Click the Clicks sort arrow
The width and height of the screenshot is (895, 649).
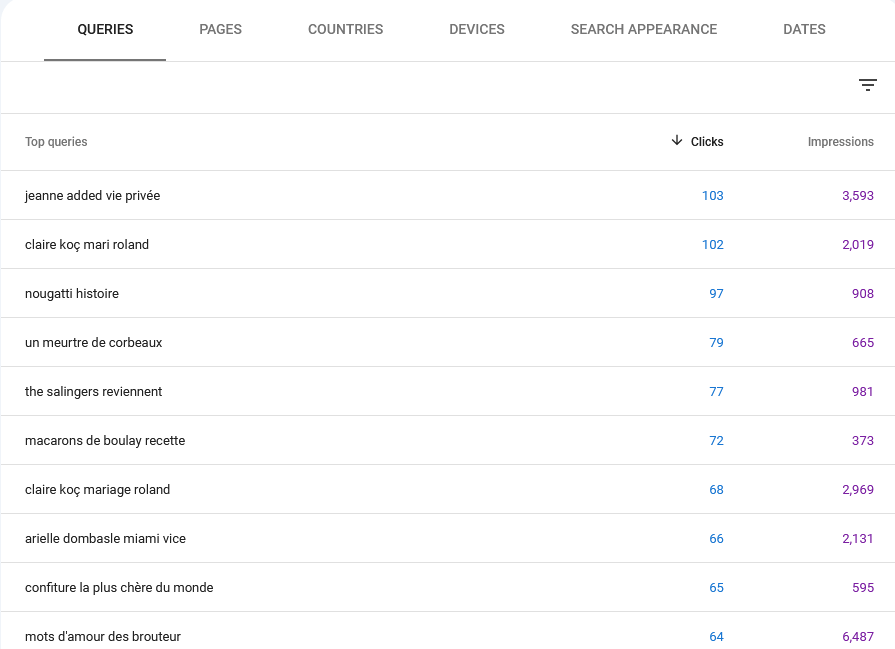pos(677,141)
